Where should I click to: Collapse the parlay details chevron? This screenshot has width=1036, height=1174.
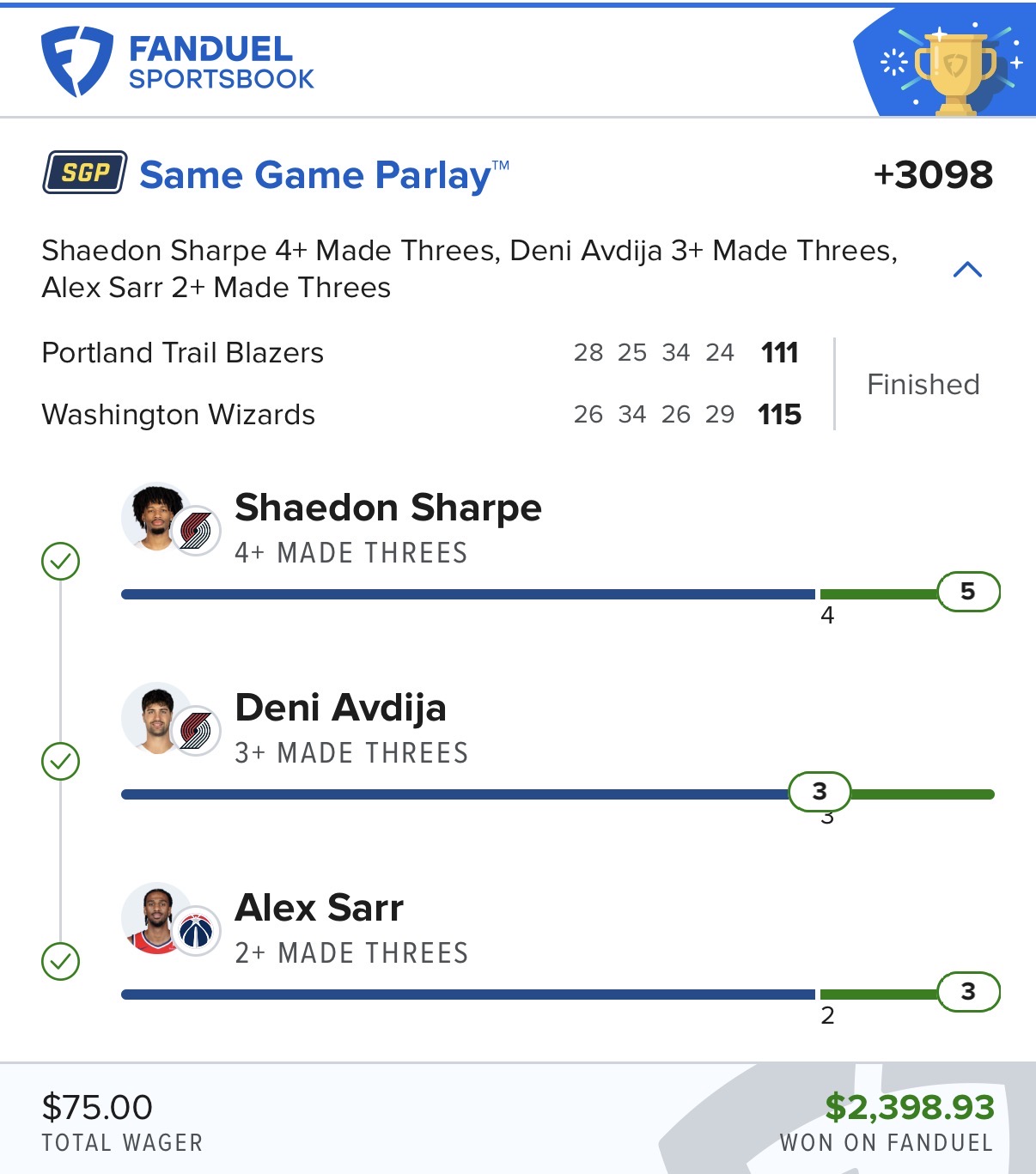(x=967, y=270)
